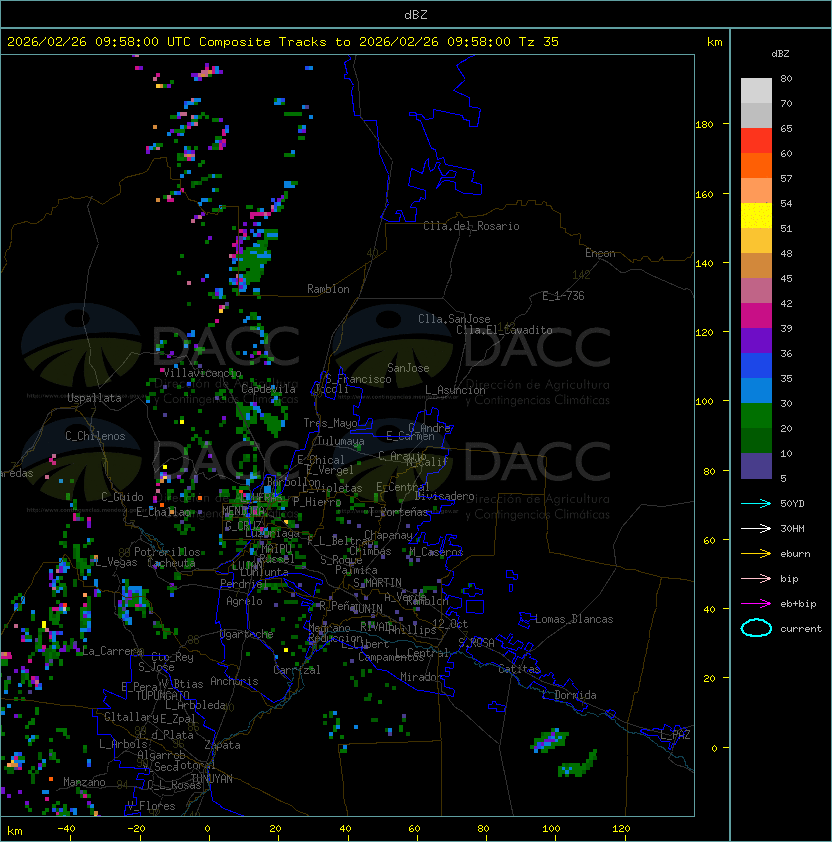
Task: Click the 'km' label at bottom-left corner
Action: [15, 831]
